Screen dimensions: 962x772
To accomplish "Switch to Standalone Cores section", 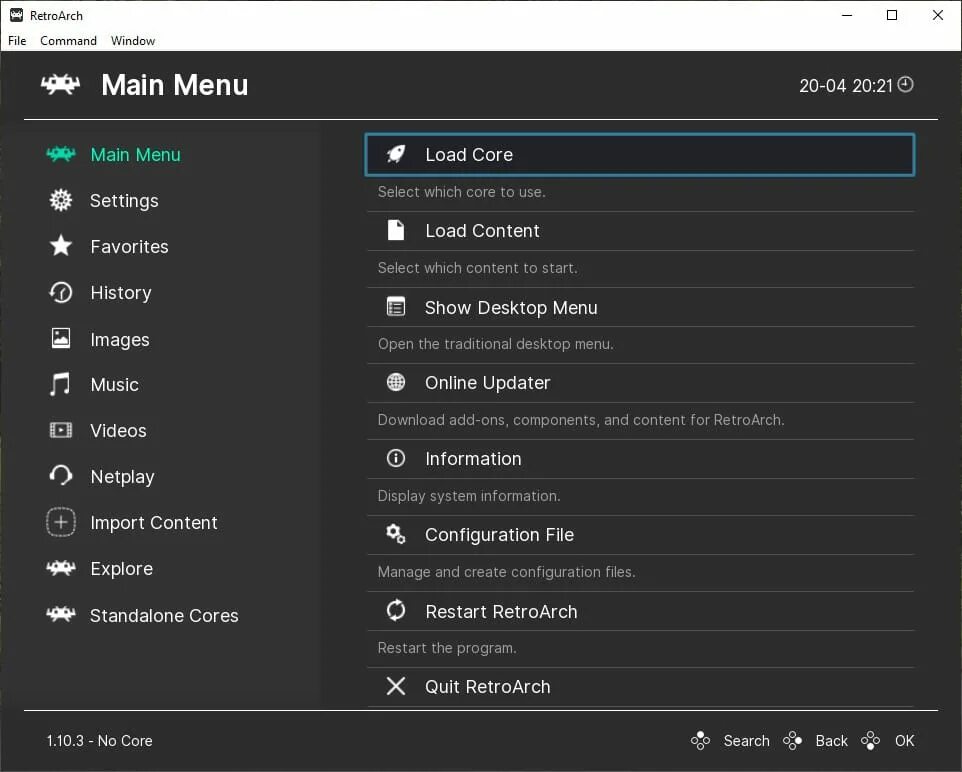I will pyautogui.click(x=164, y=616).
